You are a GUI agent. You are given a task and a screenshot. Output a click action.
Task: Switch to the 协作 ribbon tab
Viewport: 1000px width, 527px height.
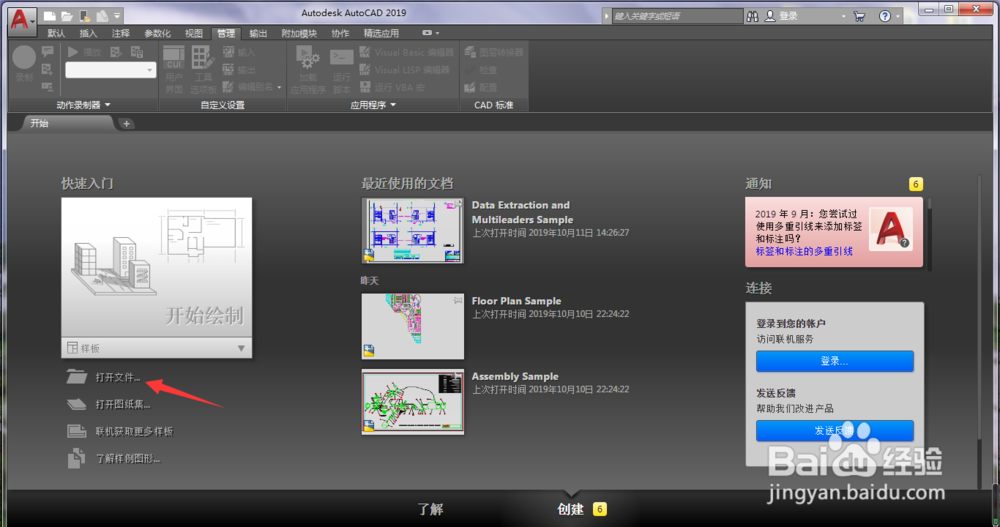(340, 33)
